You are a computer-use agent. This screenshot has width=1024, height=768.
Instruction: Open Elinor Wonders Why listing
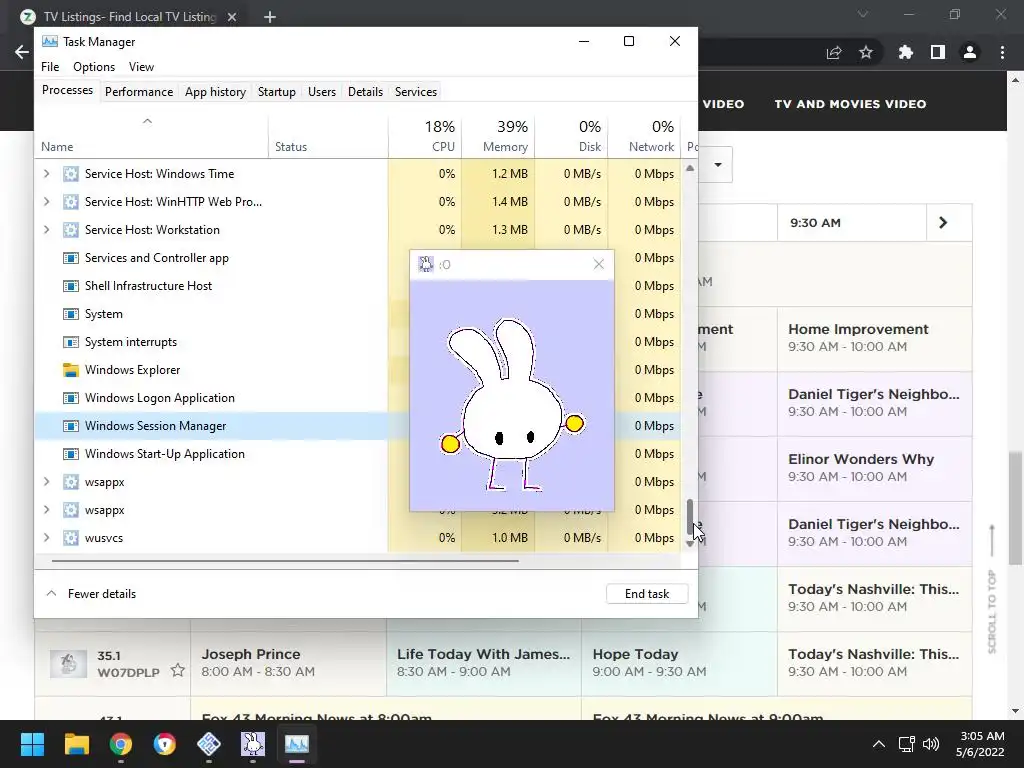point(874,469)
